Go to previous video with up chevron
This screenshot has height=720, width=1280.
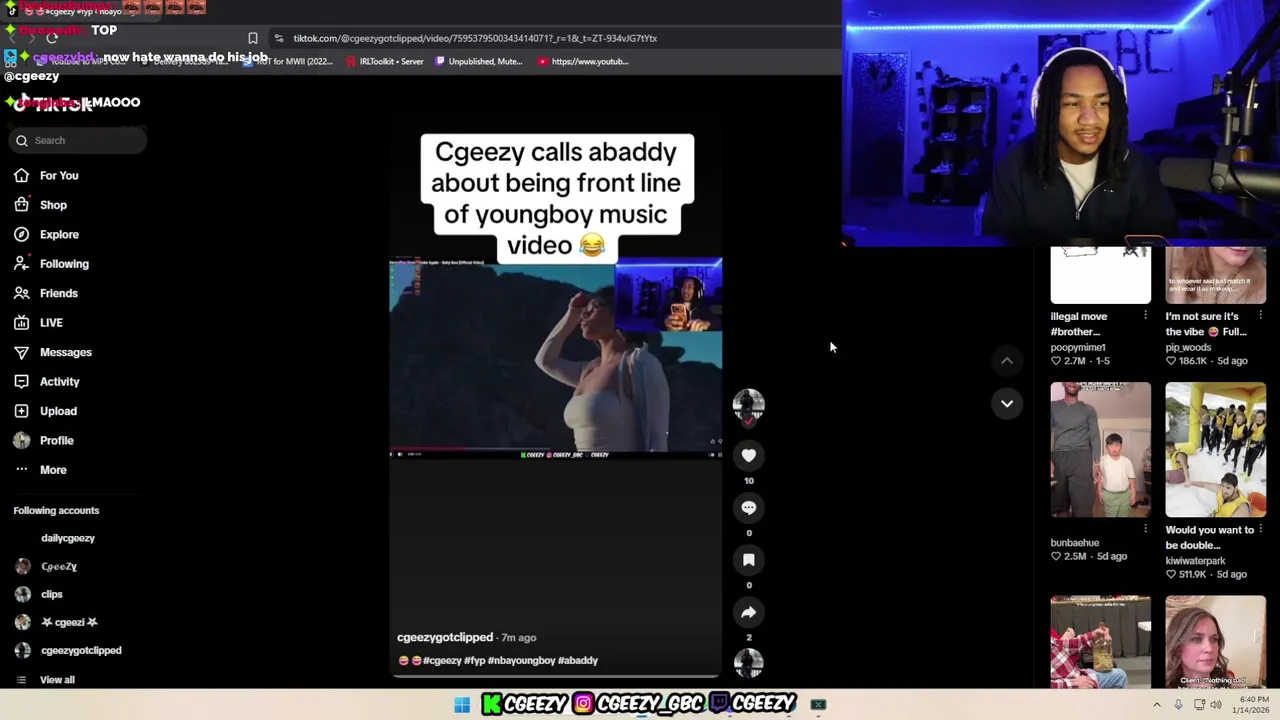pyautogui.click(x=1007, y=361)
